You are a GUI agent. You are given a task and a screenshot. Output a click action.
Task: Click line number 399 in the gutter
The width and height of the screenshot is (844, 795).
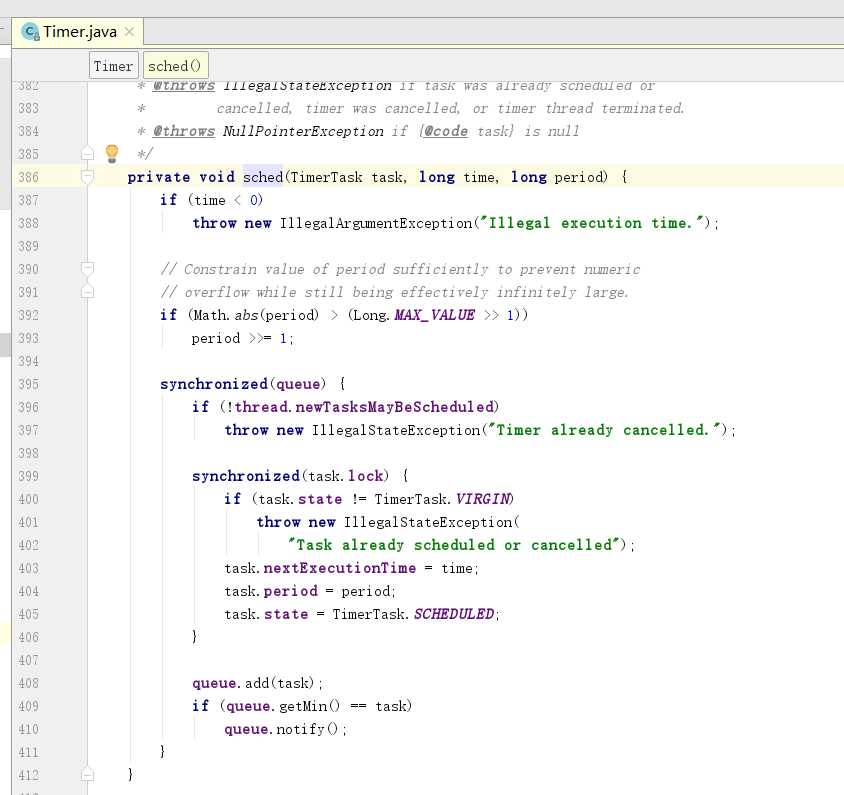tap(29, 476)
